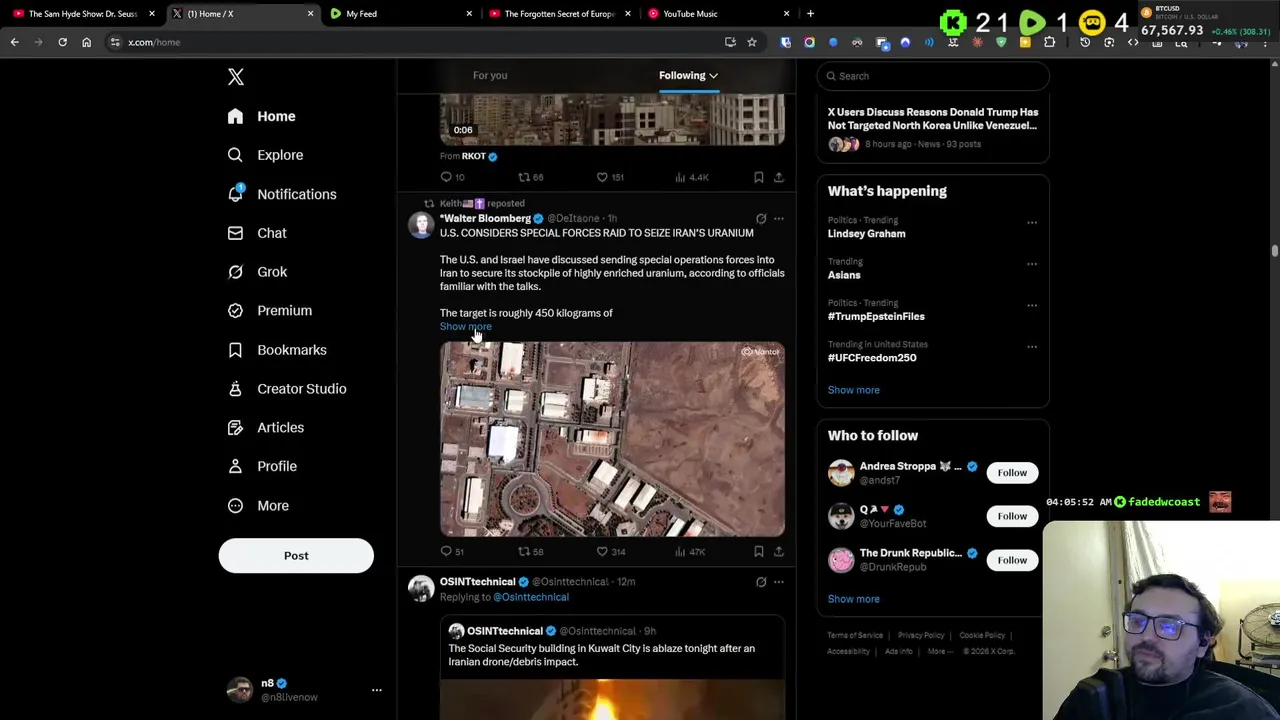The image size is (1280, 720).
Task: Open more options on Walter Bloomberg post
Action: coord(779,219)
